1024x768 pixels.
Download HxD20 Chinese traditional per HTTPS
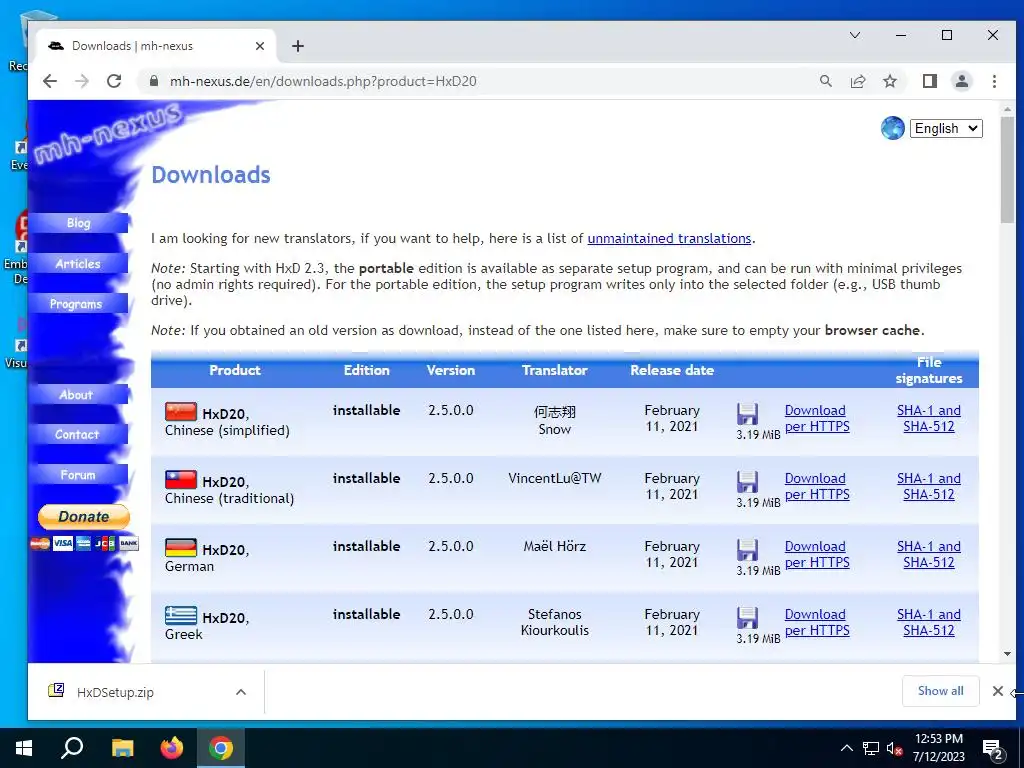(816, 486)
